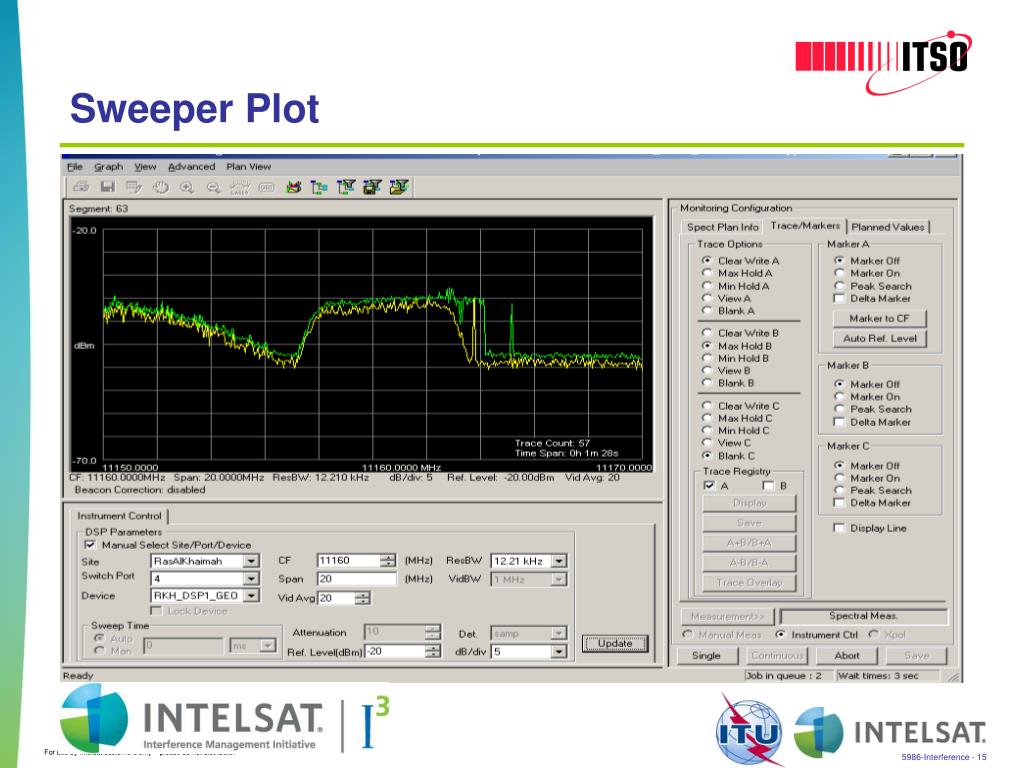Click the print toolbar icon

(81, 187)
